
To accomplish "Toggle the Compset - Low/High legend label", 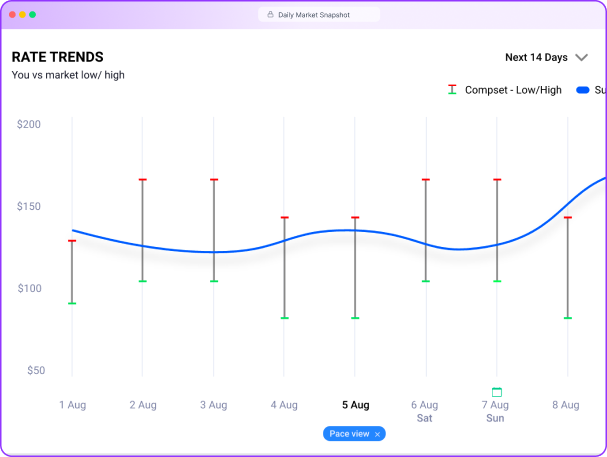I will click(x=513, y=90).
